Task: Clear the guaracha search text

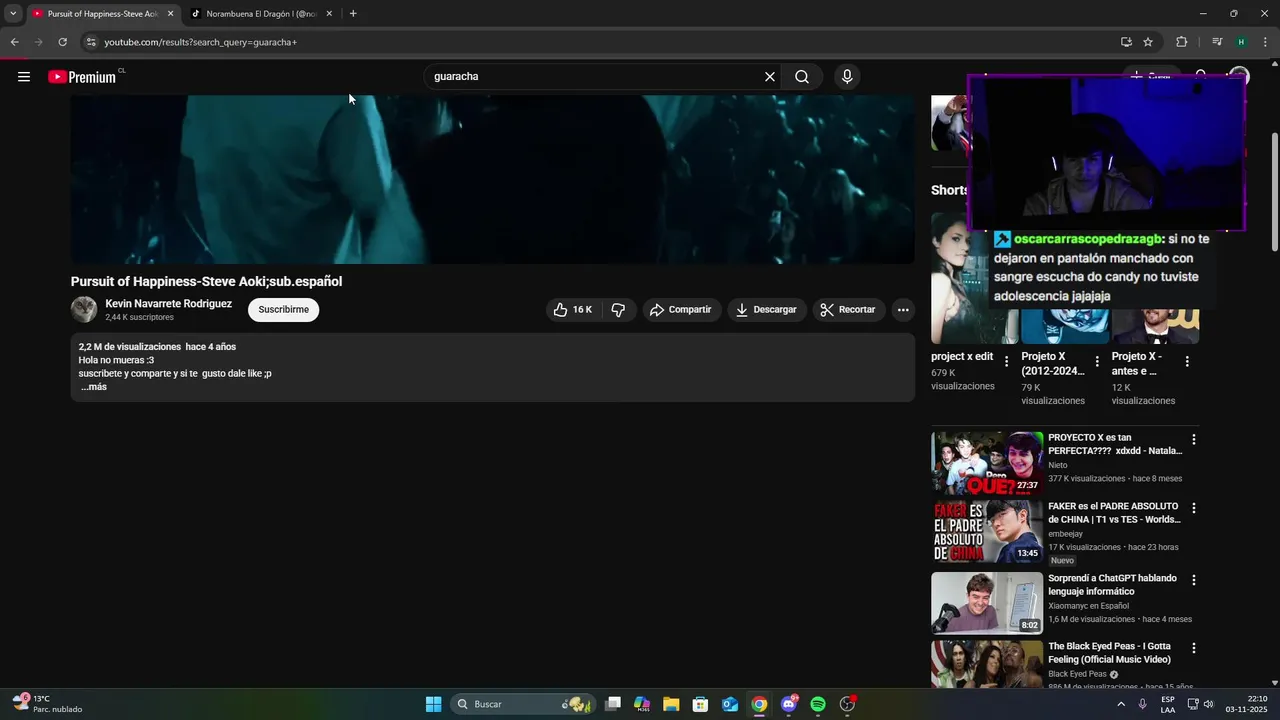Action: pos(770,77)
